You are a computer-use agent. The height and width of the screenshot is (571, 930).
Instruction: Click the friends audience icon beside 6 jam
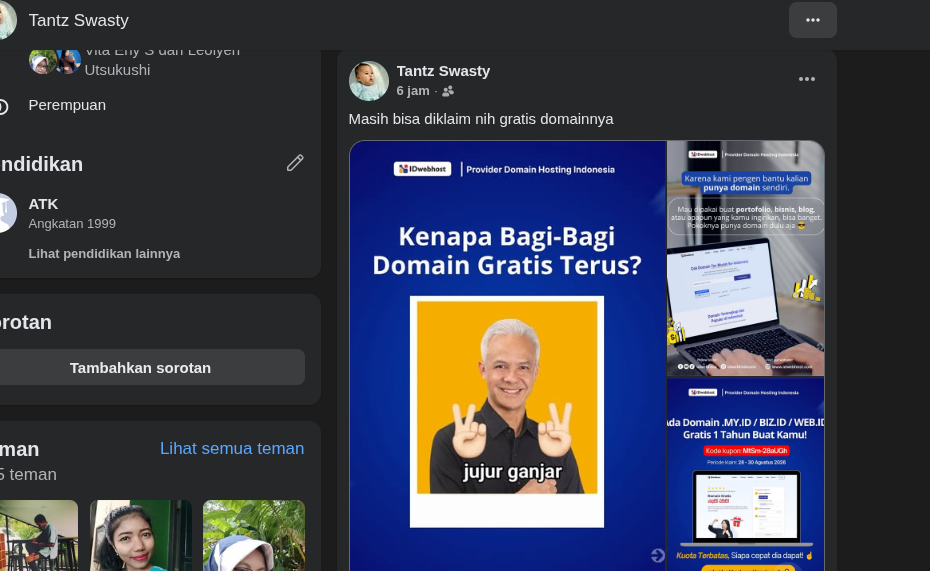(x=448, y=91)
